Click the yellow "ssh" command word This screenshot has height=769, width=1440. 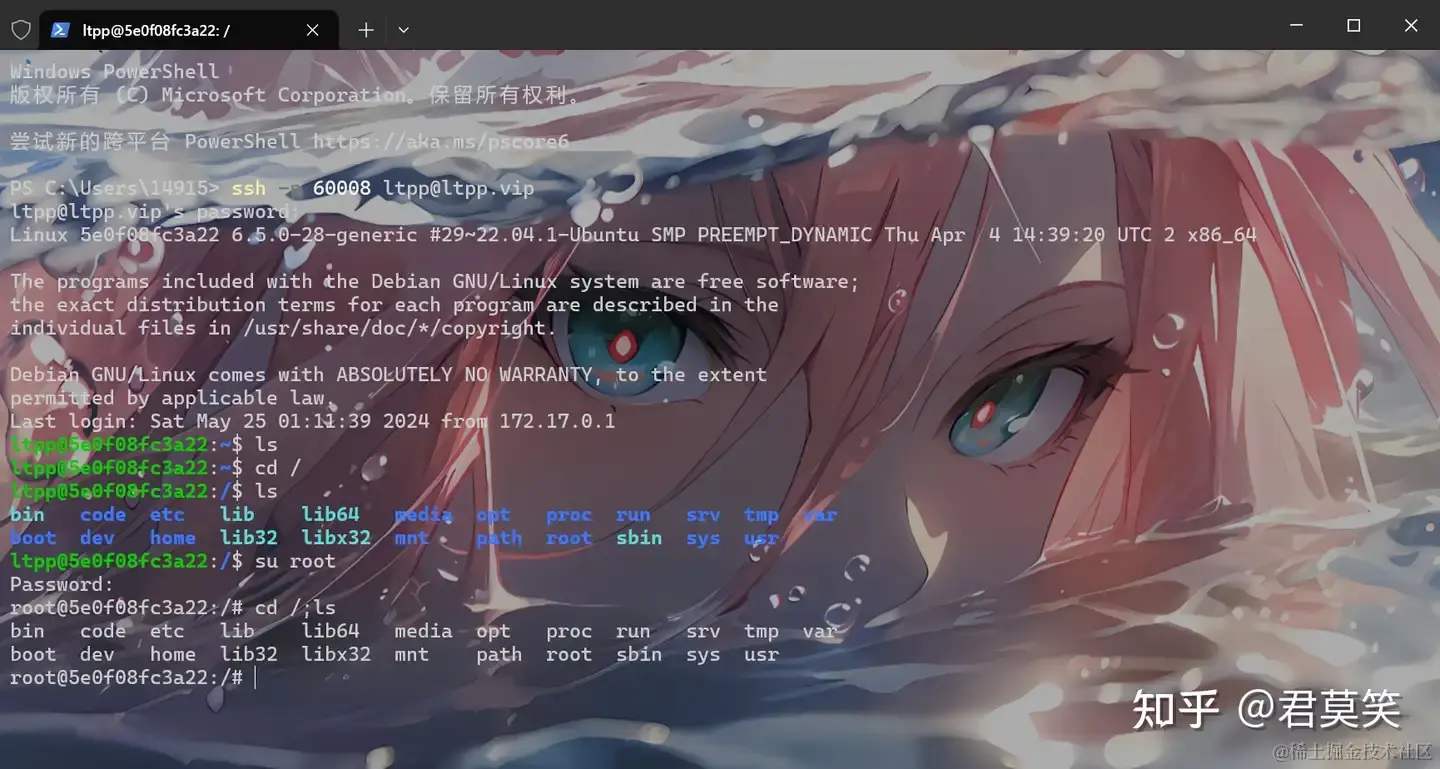coord(249,188)
